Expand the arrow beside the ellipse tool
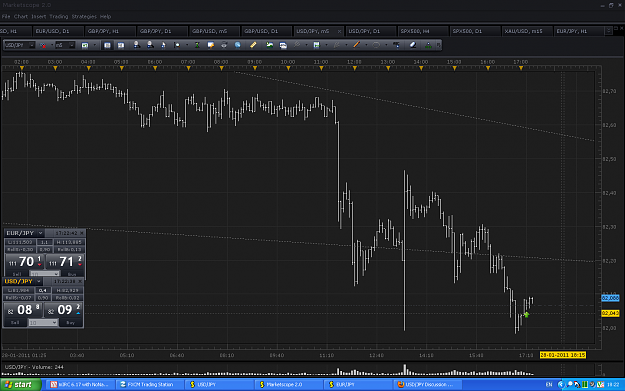The image size is (625, 391). tap(385, 45)
